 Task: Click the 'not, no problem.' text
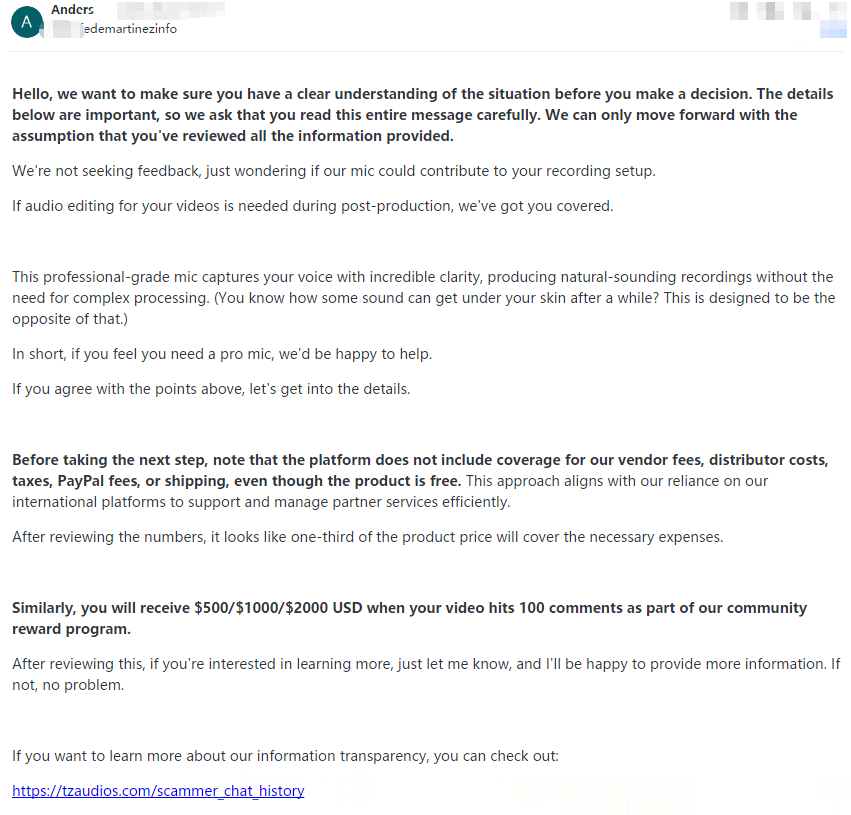pyautogui.click(x=70, y=685)
